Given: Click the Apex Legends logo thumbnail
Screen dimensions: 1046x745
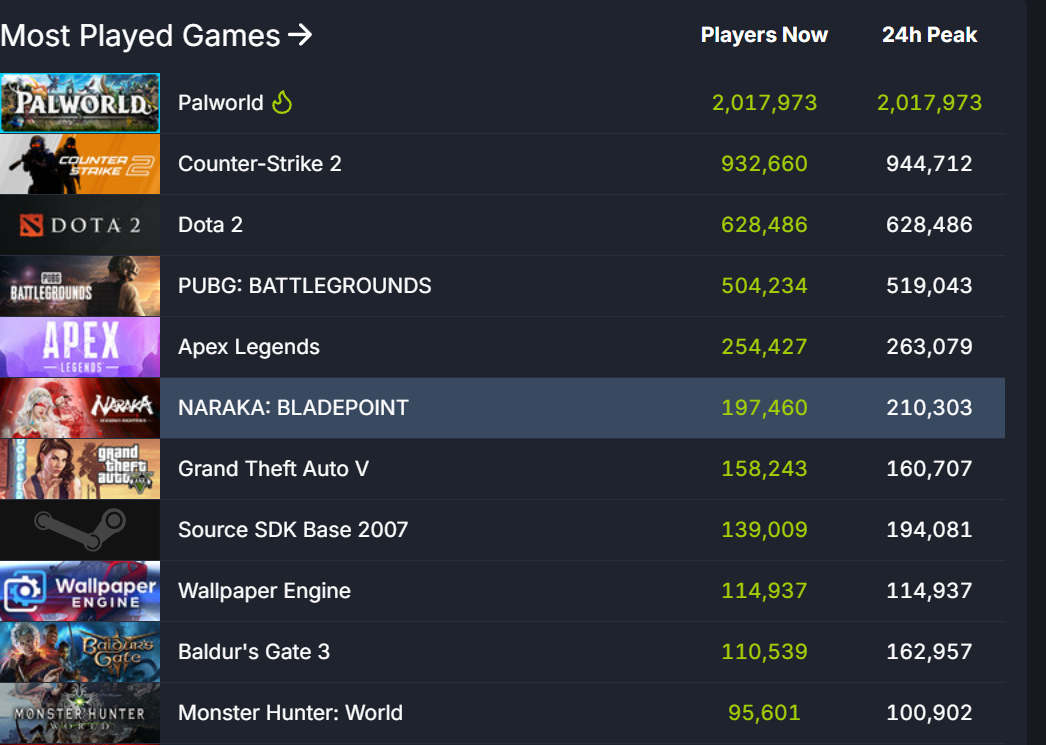Looking at the screenshot, I should click(x=80, y=347).
